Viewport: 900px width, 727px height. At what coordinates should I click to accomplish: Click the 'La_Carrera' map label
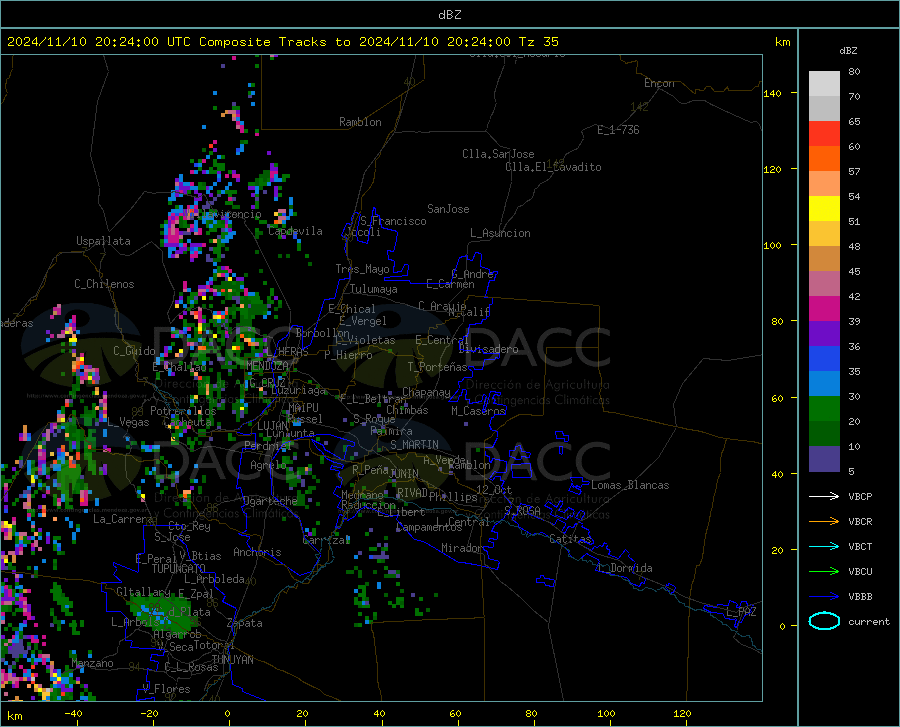click(x=123, y=519)
